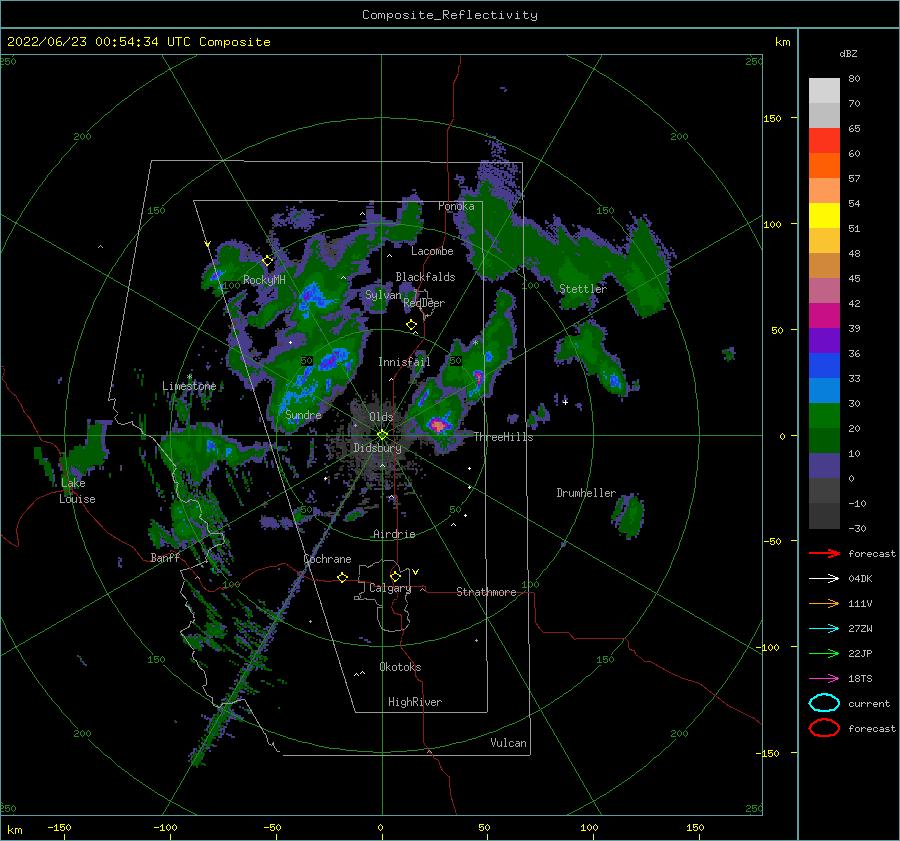Viewport: 900px width, 841px height.
Task: Click the Lake Louise label
Action: tap(77, 491)
